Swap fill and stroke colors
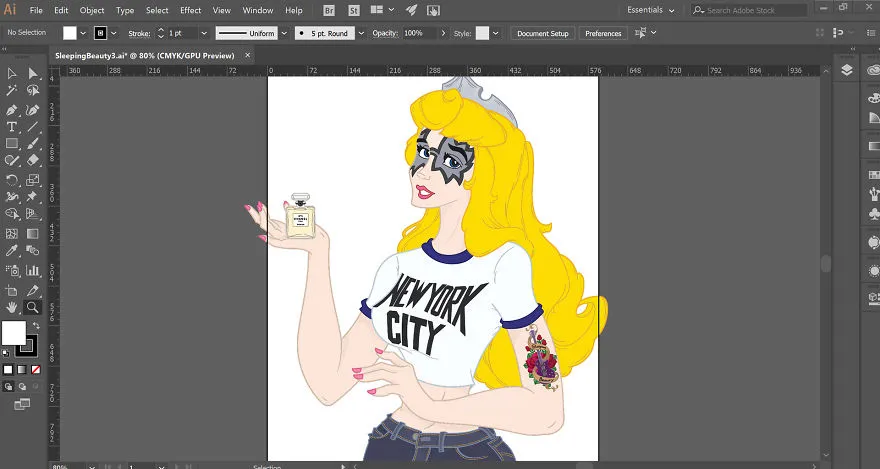880x469 pixels. (x=36, y=326)
